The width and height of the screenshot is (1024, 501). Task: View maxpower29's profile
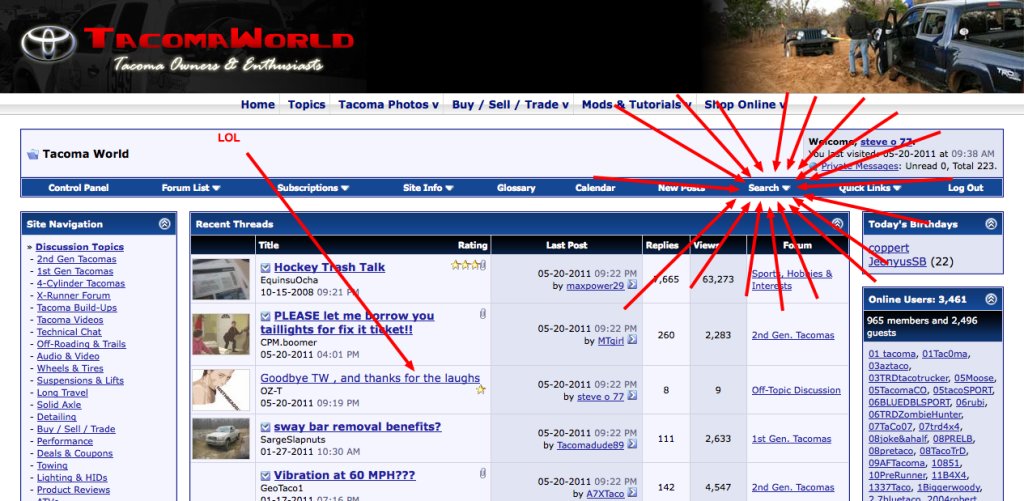pos(595,286)
